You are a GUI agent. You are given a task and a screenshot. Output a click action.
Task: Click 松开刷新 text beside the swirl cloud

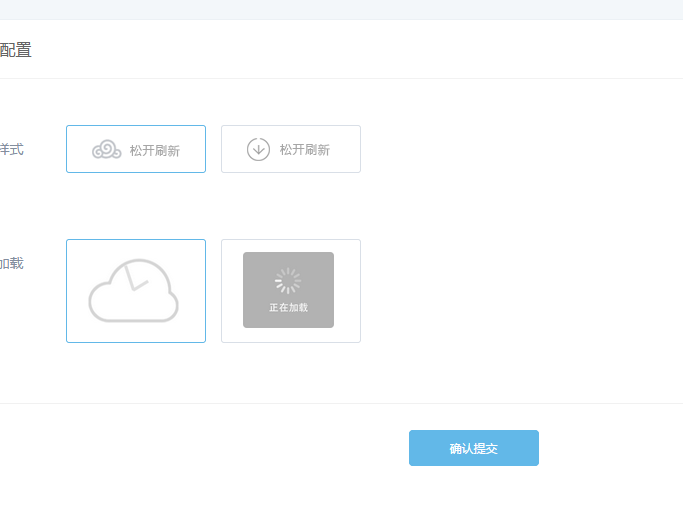tap(155, 150)
